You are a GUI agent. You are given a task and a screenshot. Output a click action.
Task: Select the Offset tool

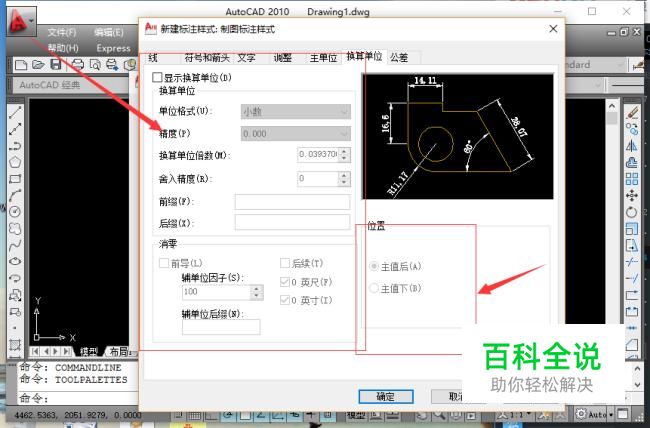pos(632,162)
